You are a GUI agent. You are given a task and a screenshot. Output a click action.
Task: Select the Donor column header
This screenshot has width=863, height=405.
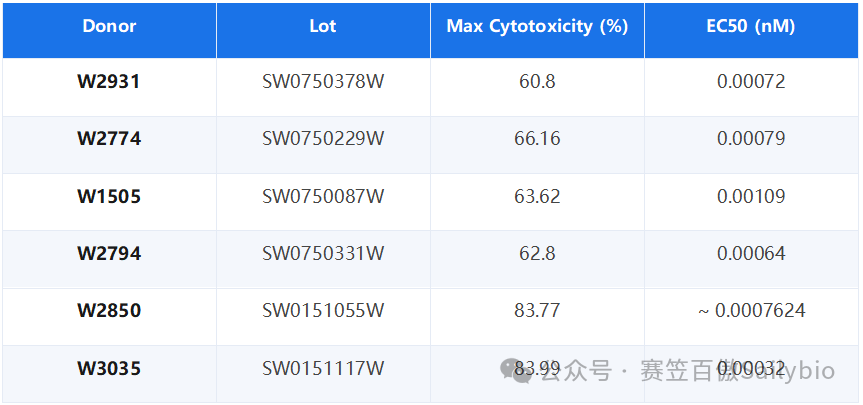tap(109, 26)
